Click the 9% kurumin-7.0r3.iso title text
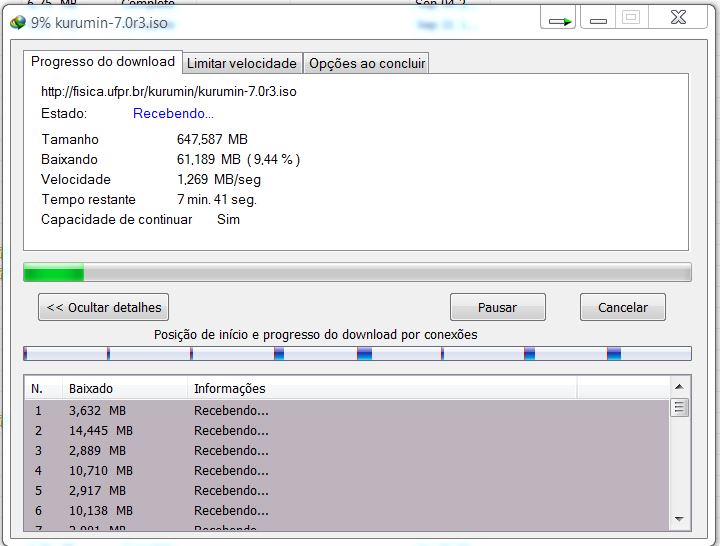 [x=99, y=23]
